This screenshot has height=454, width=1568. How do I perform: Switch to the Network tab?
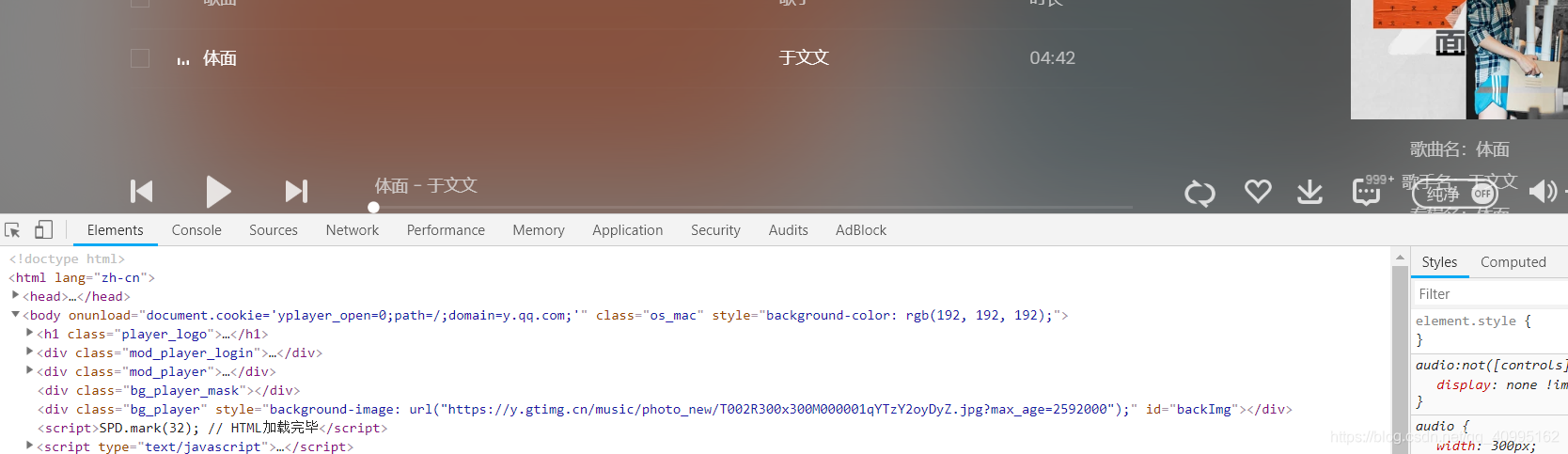click(x=353, y=230)
